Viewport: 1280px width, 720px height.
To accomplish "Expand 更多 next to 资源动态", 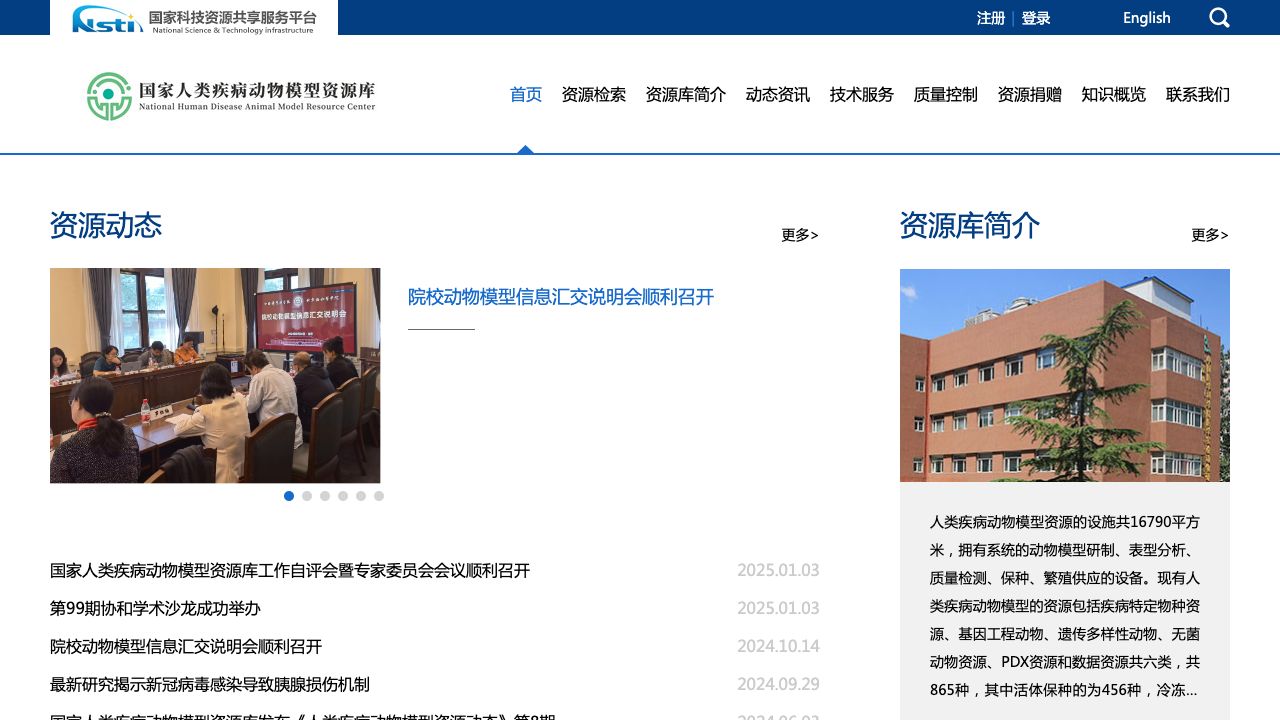I will click(799, 235).
